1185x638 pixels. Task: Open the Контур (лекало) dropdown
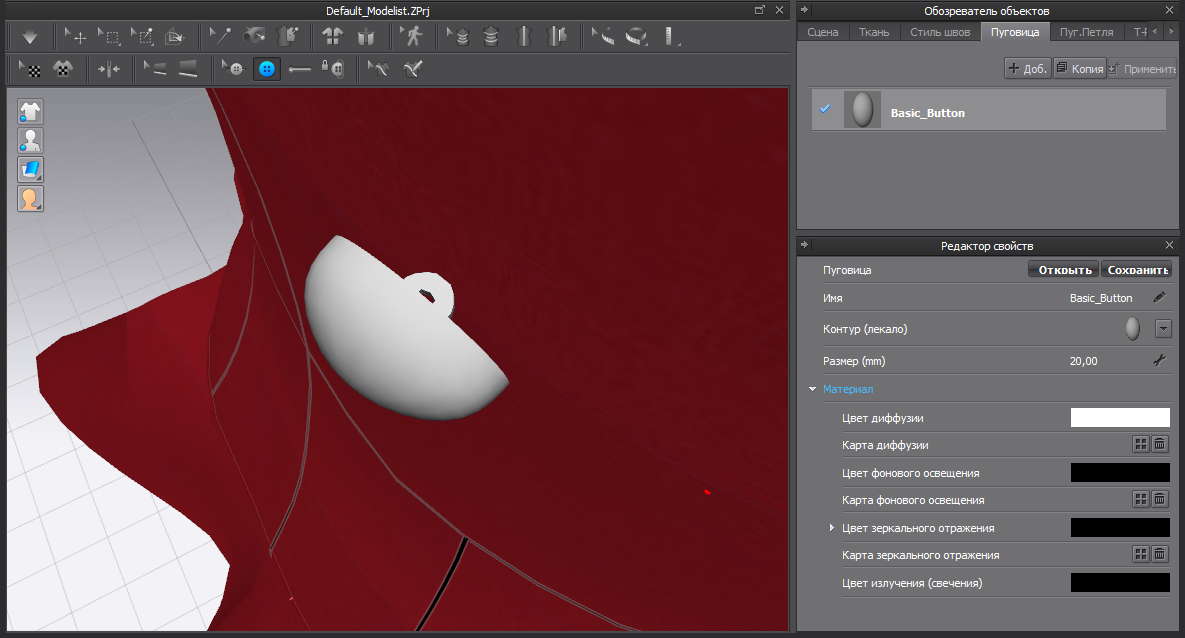tap(1162, 328)
